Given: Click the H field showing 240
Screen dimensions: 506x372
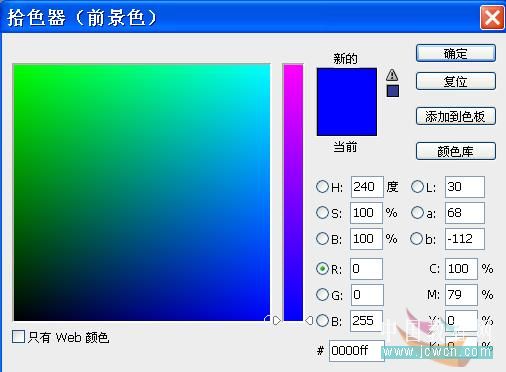Looking at the screenshot, I should [367, 187].
